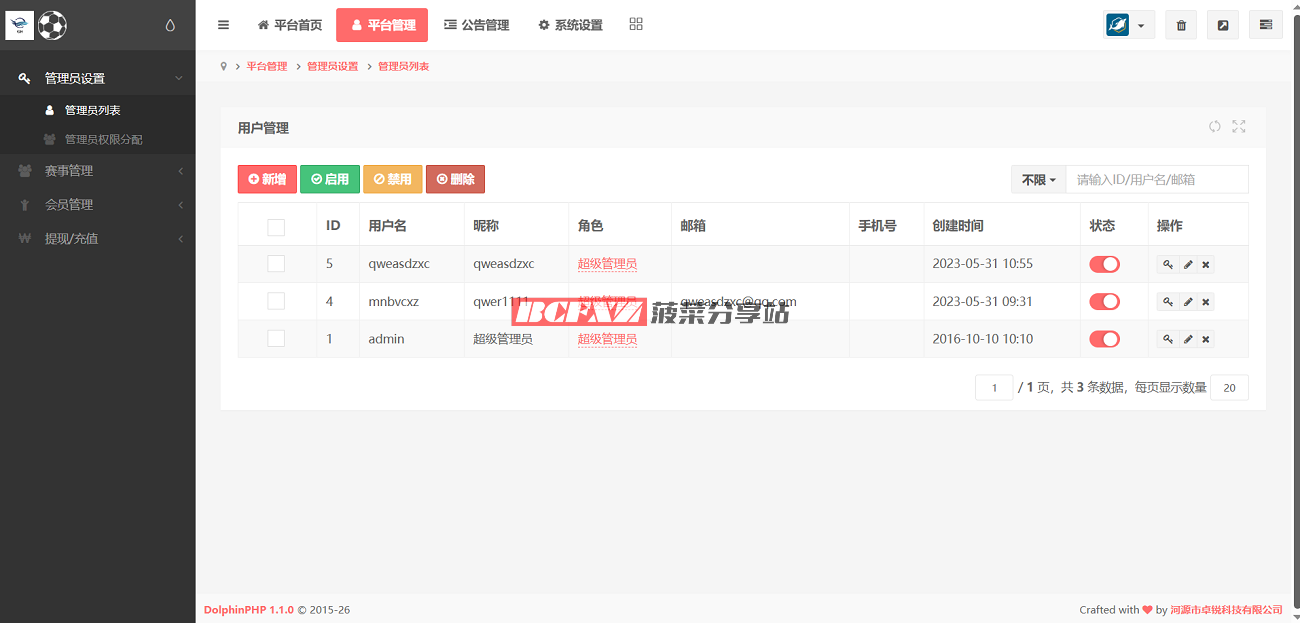Click the red 新增 button

click(x=267, y=179)
